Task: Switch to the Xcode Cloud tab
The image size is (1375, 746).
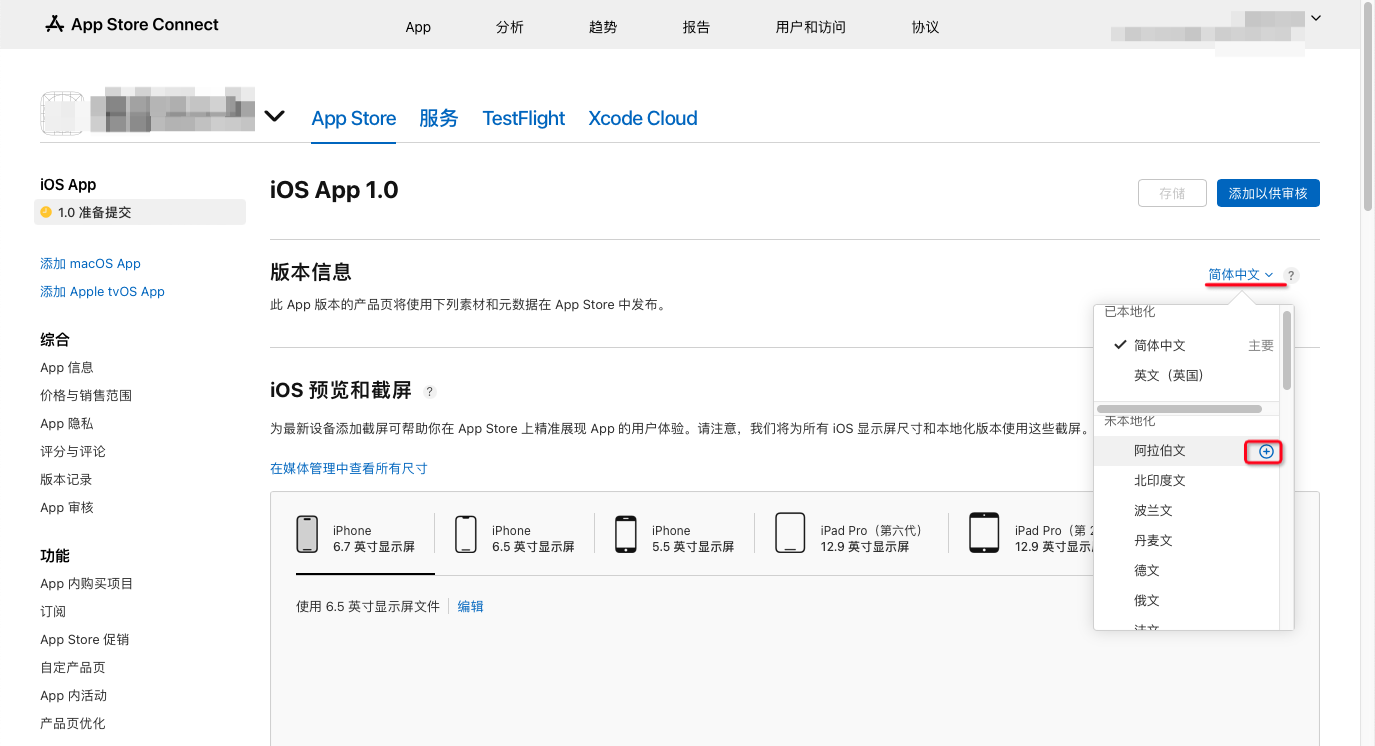Action: [643, 118]
